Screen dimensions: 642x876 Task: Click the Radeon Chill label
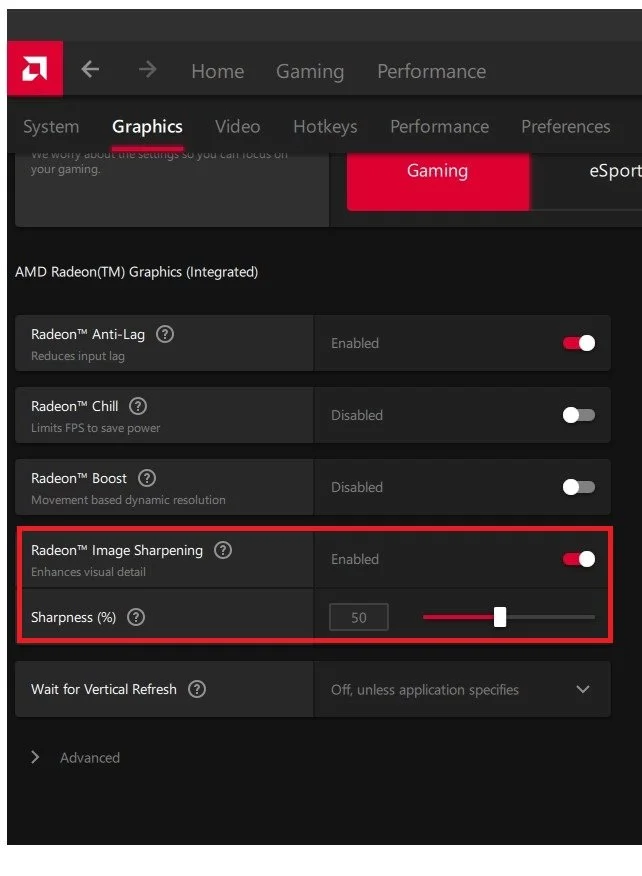74,406
